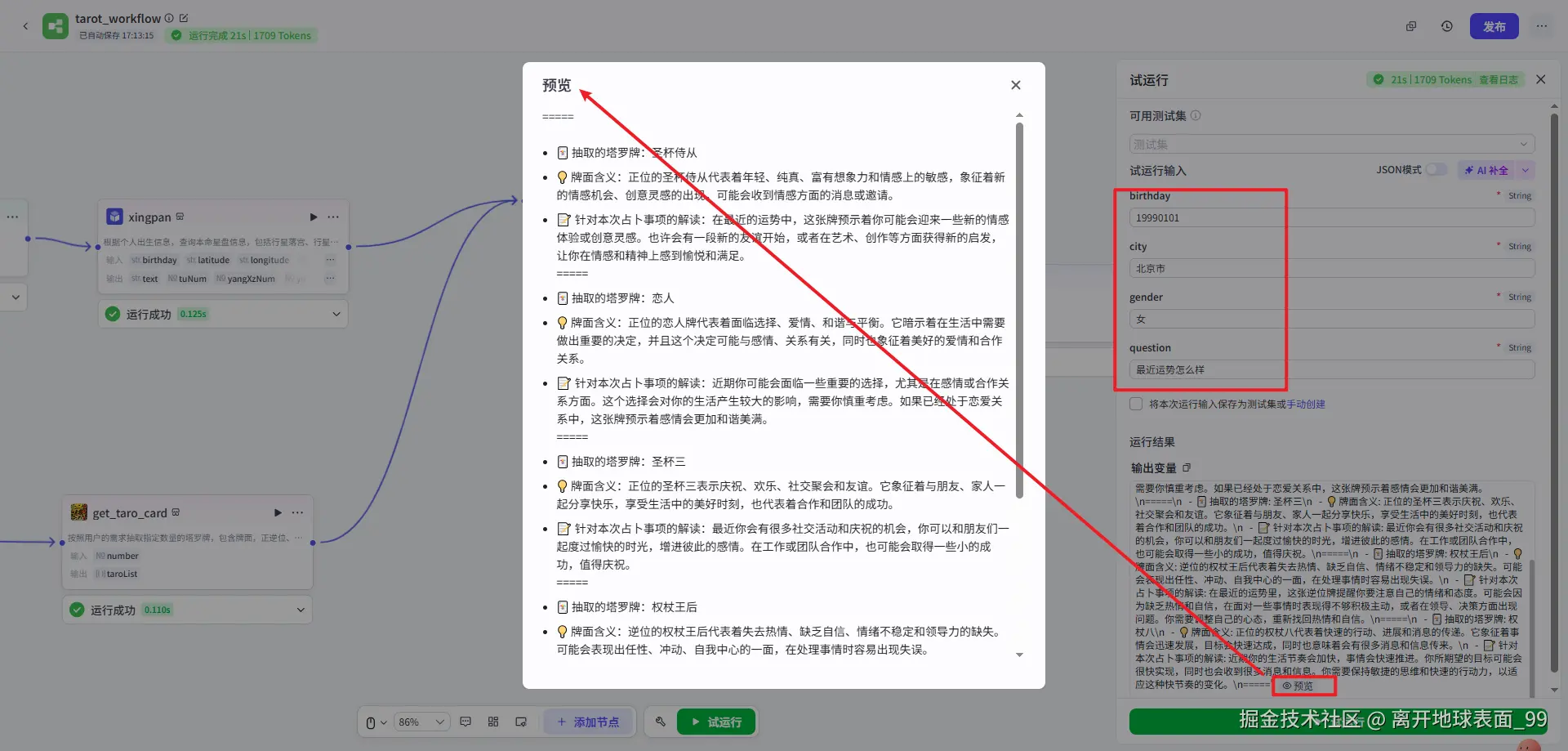This screenshot has width=1568, height=751.
Task: Click the longitude input tag on xingpan
Action: [x=264, y=260]
